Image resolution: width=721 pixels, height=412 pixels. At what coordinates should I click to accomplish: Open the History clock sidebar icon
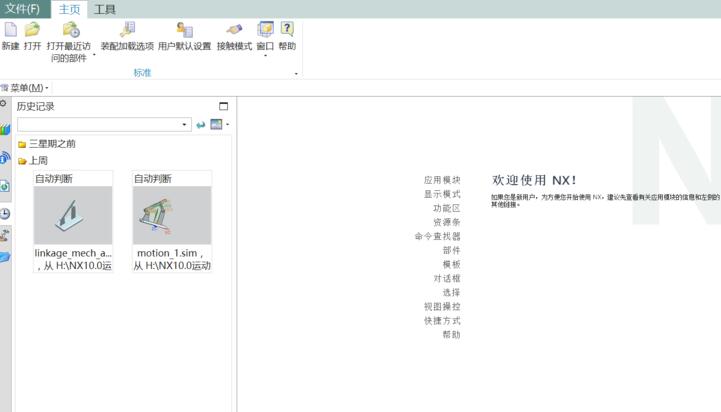(5, 213)
